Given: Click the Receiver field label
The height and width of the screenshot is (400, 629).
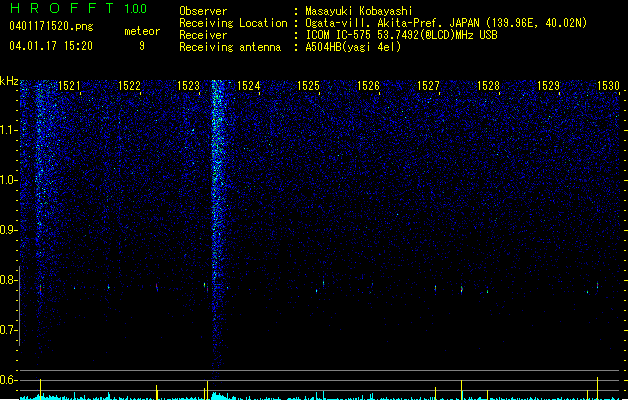Looking at the screenshot, I should [203, 35].
